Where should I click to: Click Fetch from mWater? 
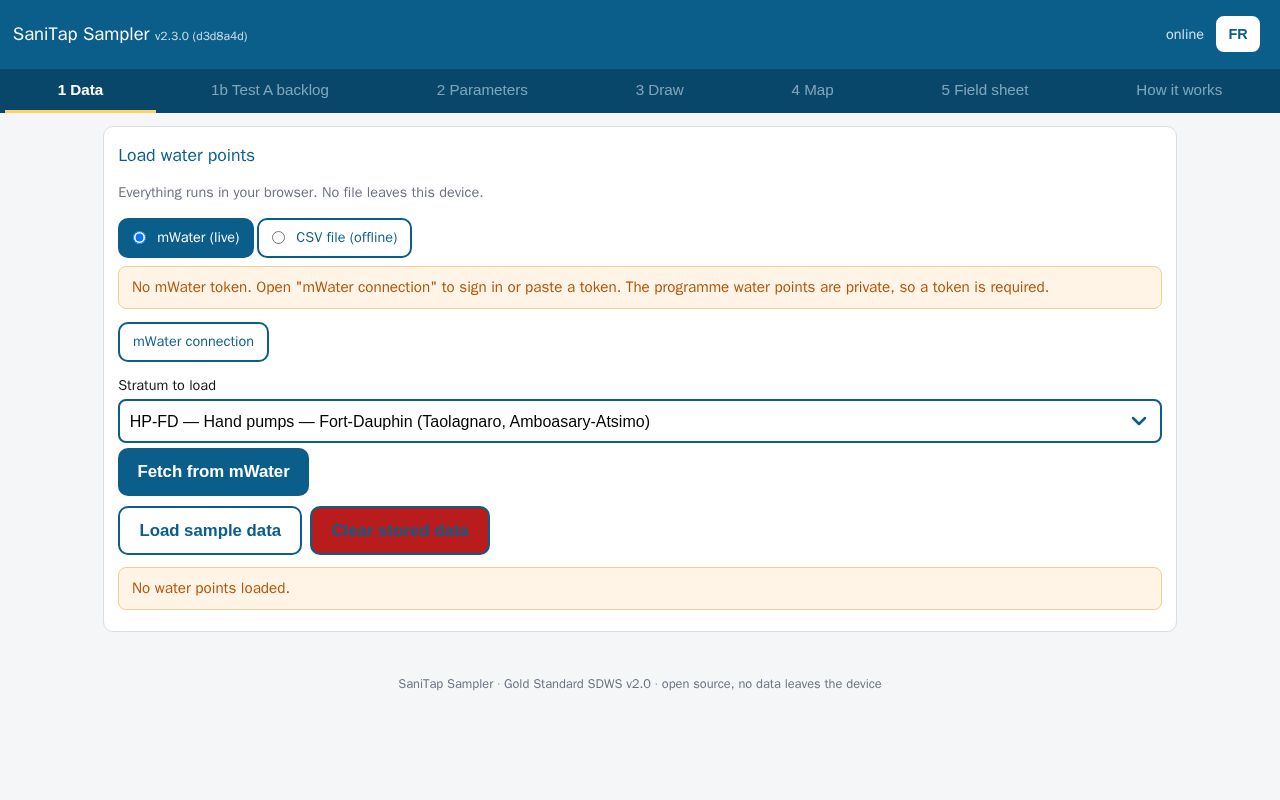(213, 472)
